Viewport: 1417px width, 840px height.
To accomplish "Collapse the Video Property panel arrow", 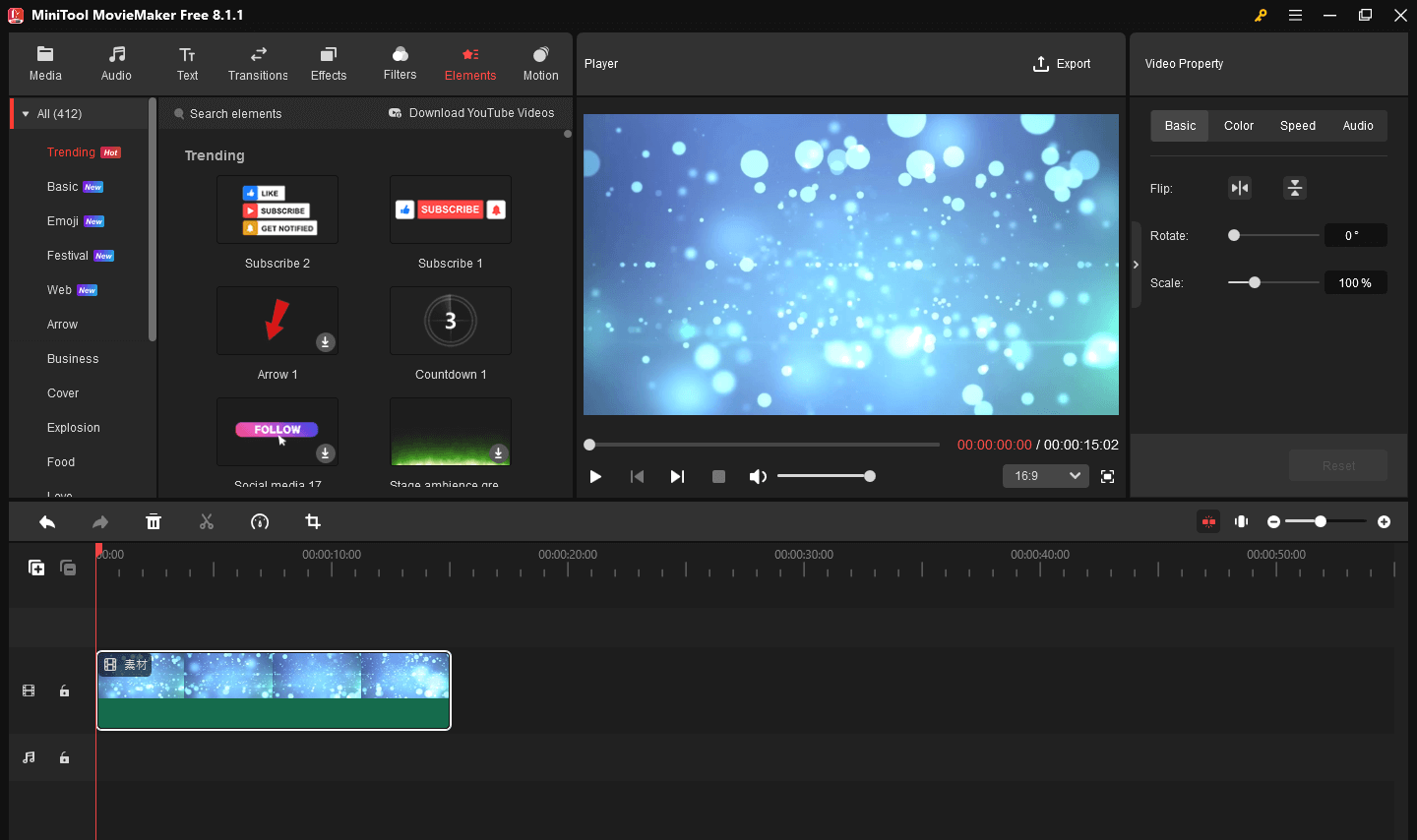I will 1136,265.
